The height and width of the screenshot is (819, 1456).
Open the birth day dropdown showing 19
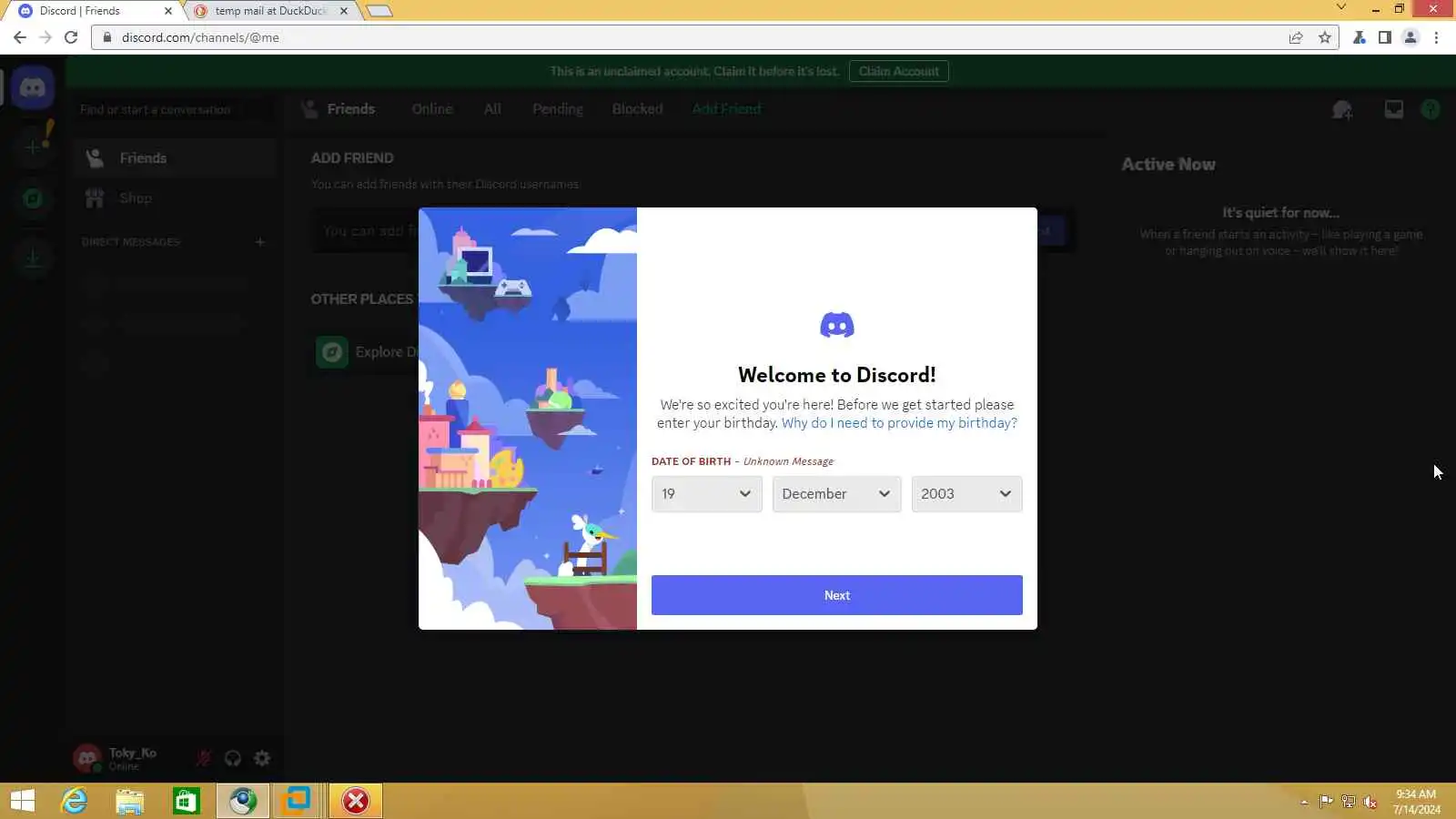click(x=707, y=494)
